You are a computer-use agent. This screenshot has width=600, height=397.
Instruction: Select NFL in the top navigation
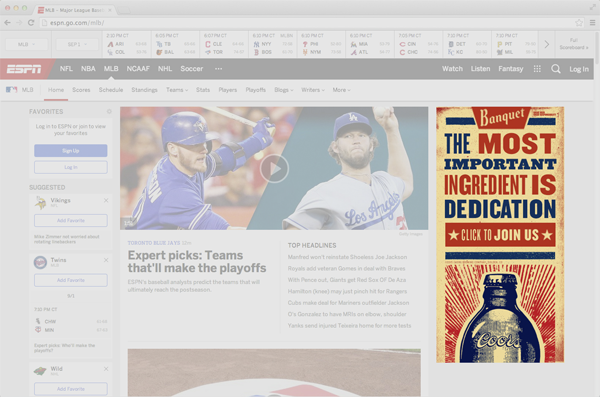tap(66, 69)
